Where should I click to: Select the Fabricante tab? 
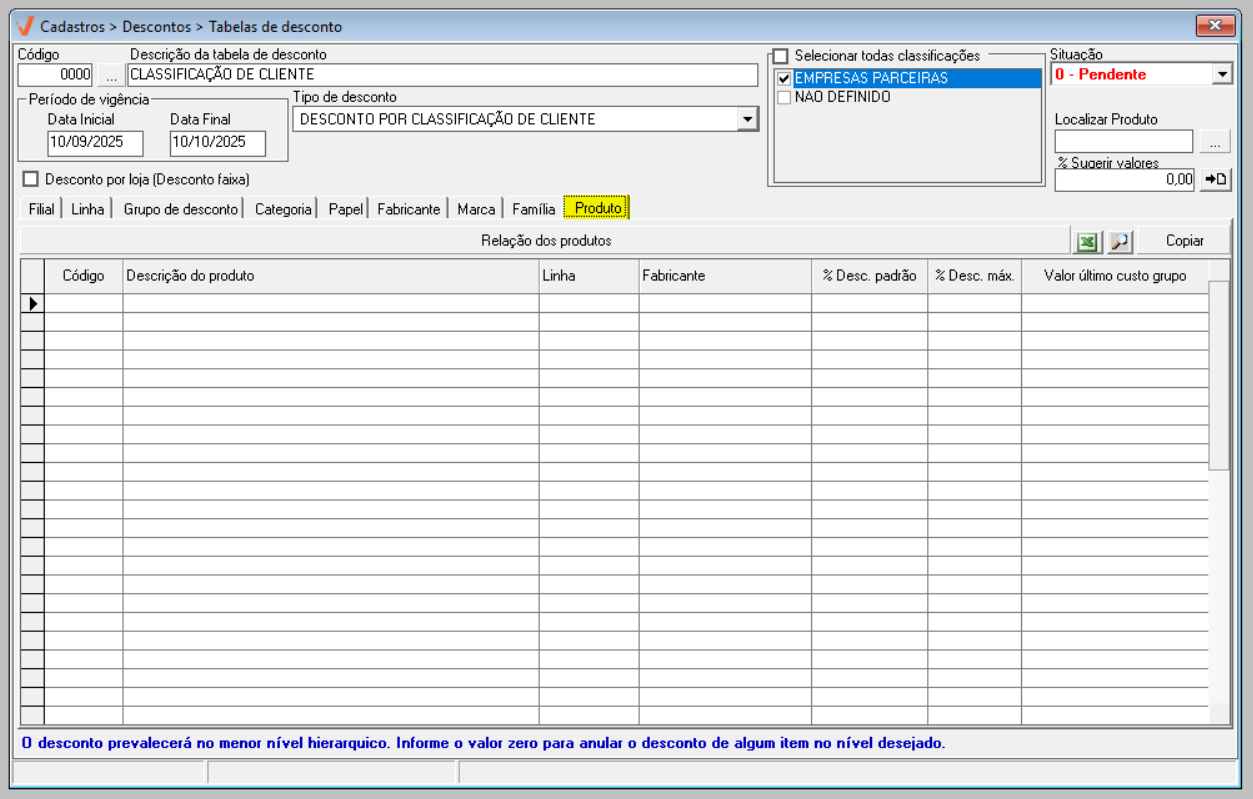click(408, 209)
